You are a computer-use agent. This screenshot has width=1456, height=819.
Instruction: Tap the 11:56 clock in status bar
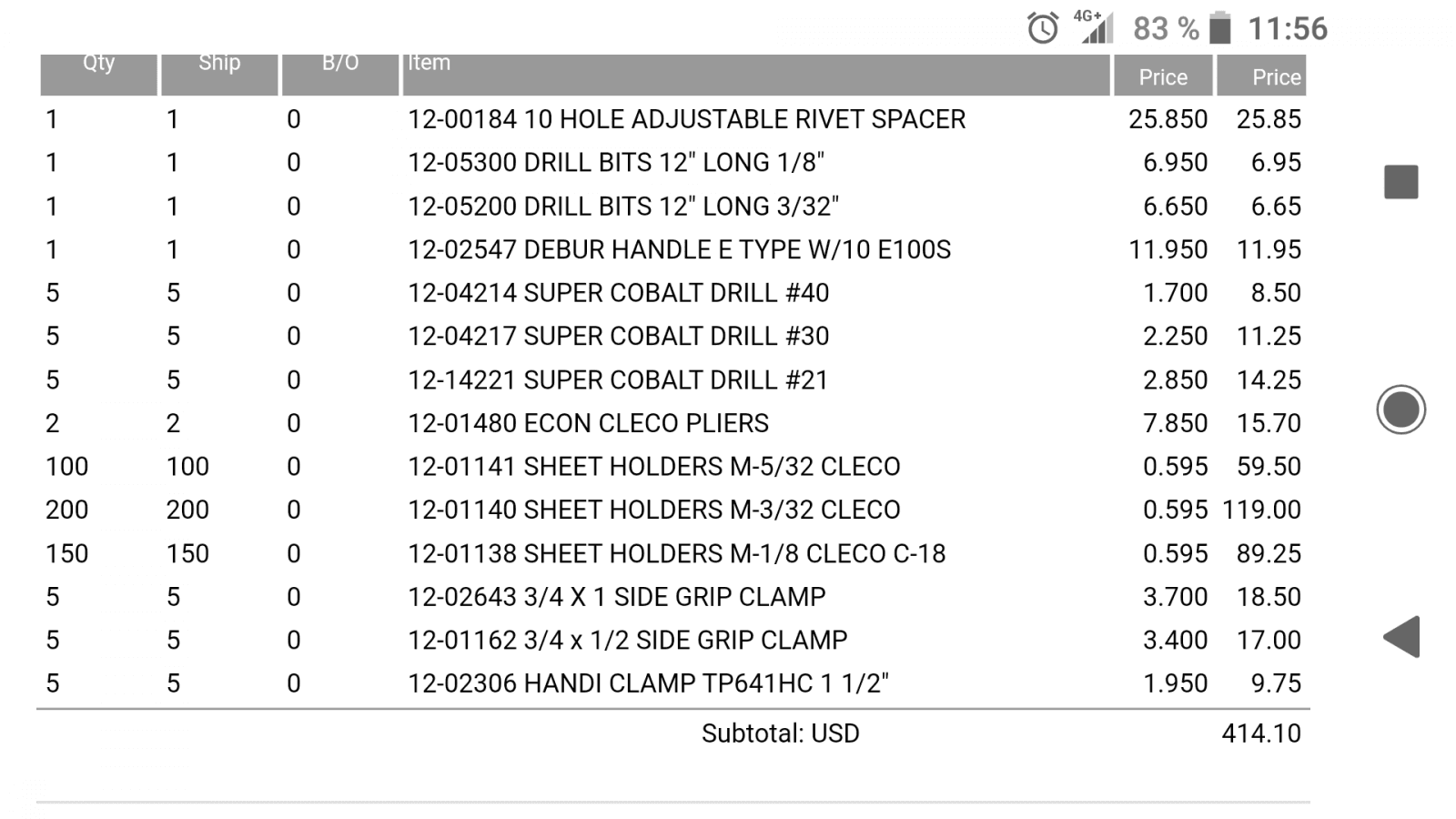1287,29
